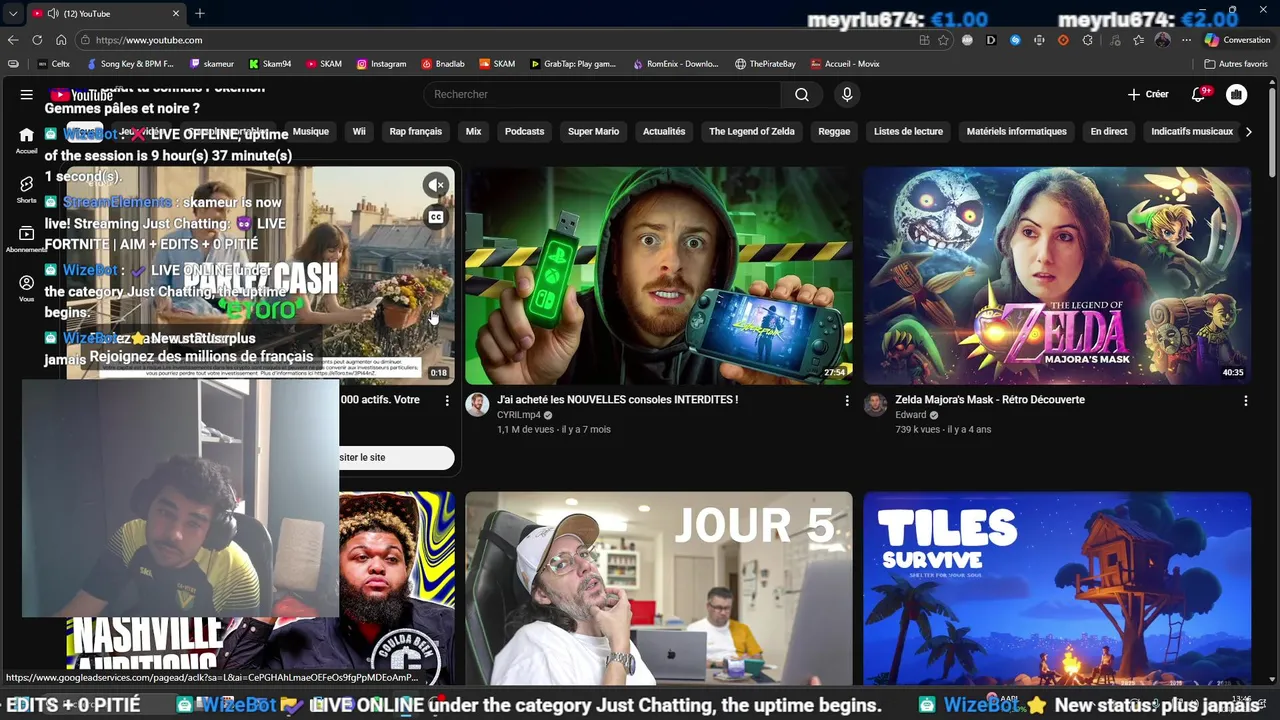Select the Mix filter chip

tap(473, 131)
